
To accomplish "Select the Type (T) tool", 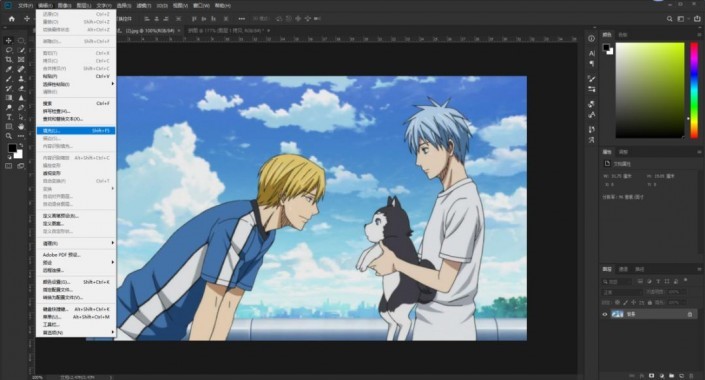I will point(9,117).
